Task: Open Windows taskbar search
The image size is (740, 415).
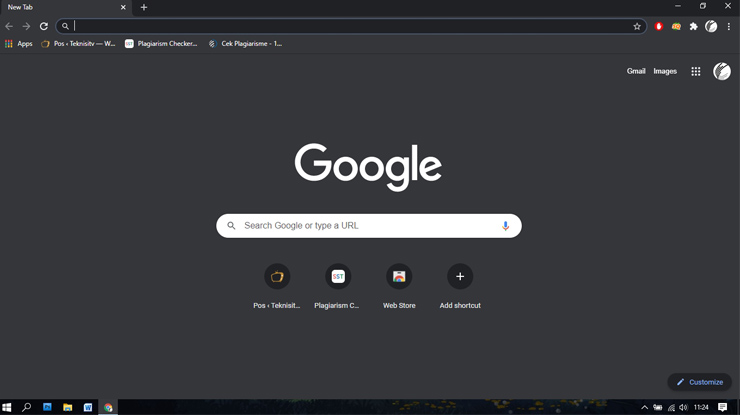Action: pyautogui.click(x=26, y=407)
